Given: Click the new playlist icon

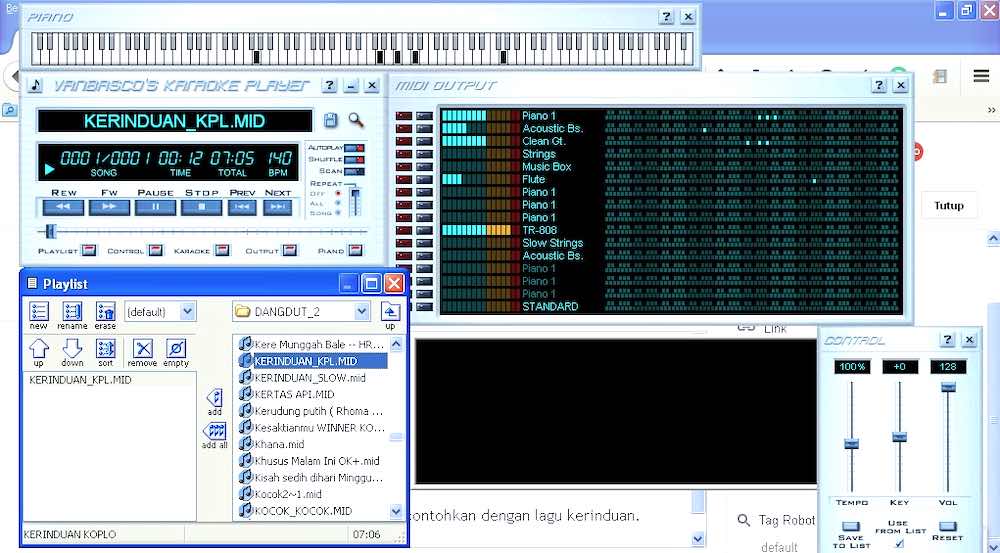Looking at the screenshot, I should click(x=39, y=312).
